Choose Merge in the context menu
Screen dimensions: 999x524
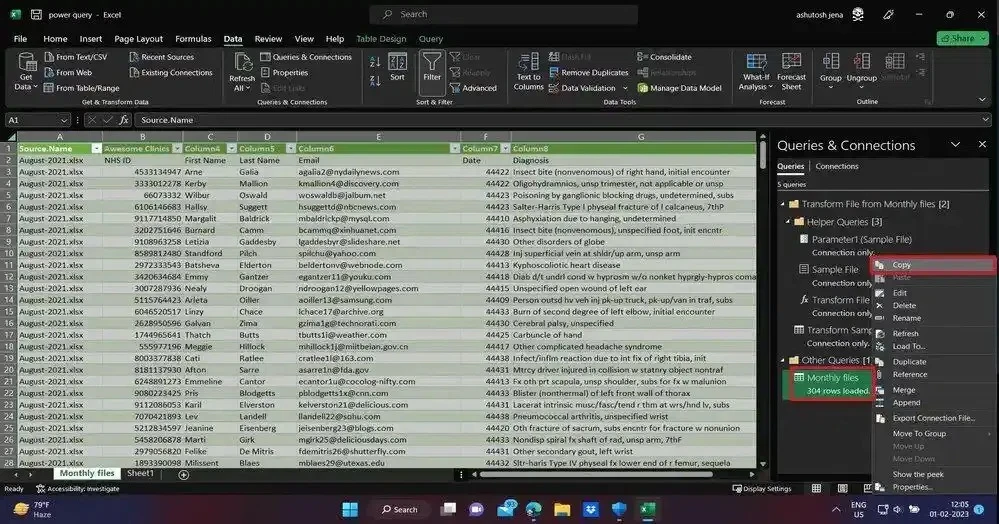pyautogui.click(x=903, y=389)
